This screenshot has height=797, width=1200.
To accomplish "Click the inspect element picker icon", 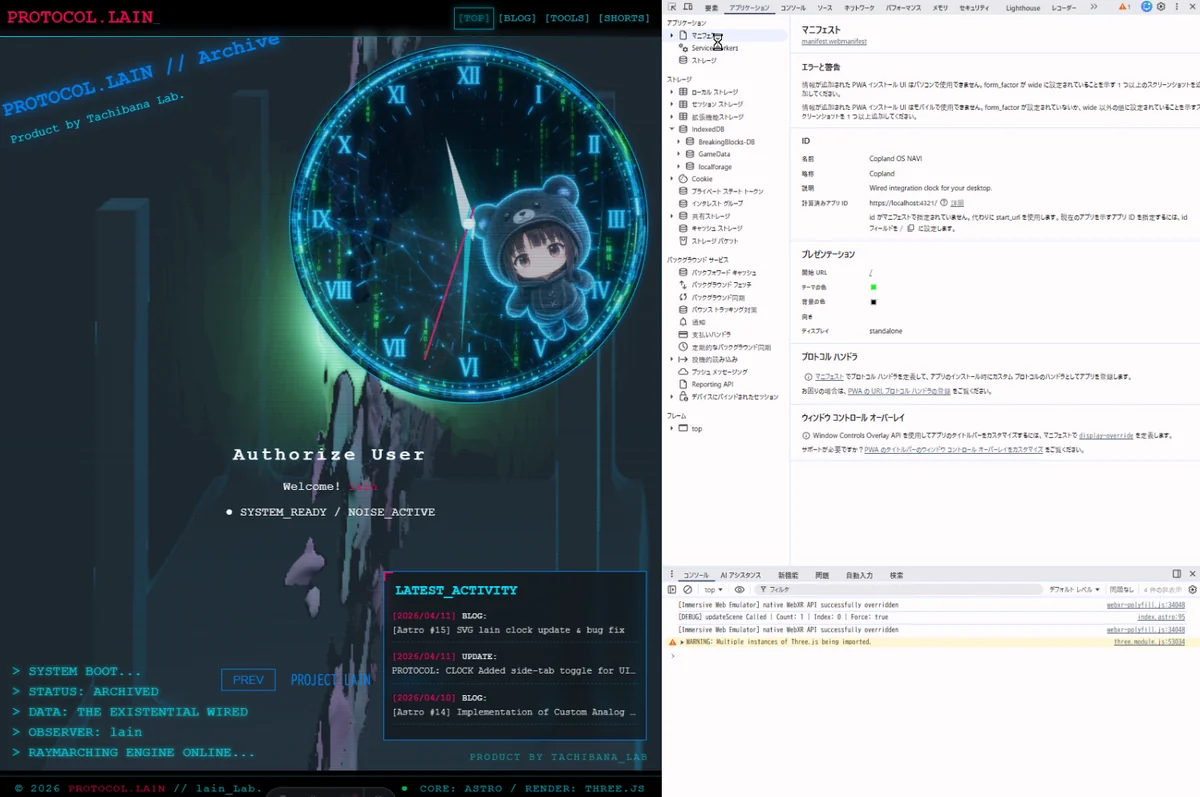I will tap(672, 7).
